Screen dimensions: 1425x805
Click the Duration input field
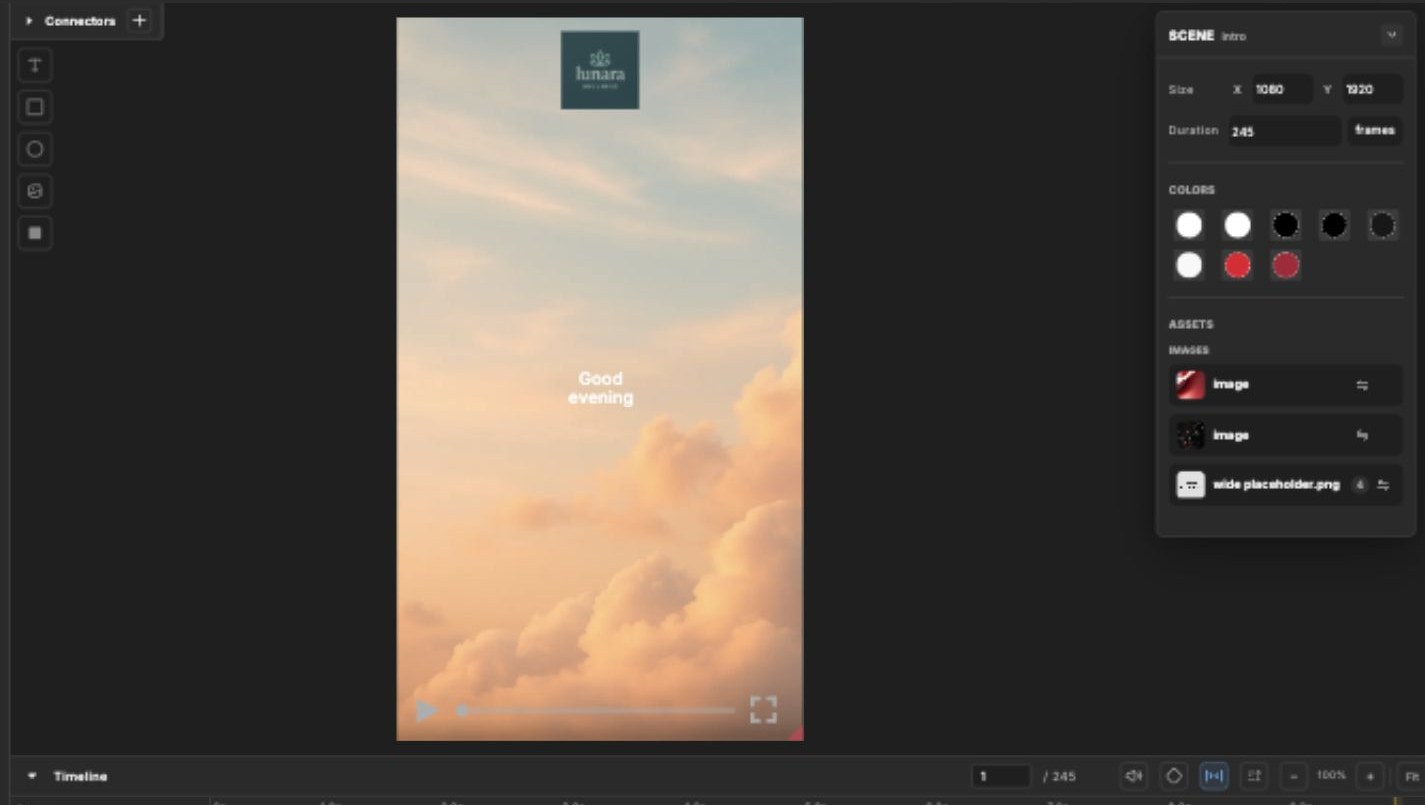[x=1284, y=131]
